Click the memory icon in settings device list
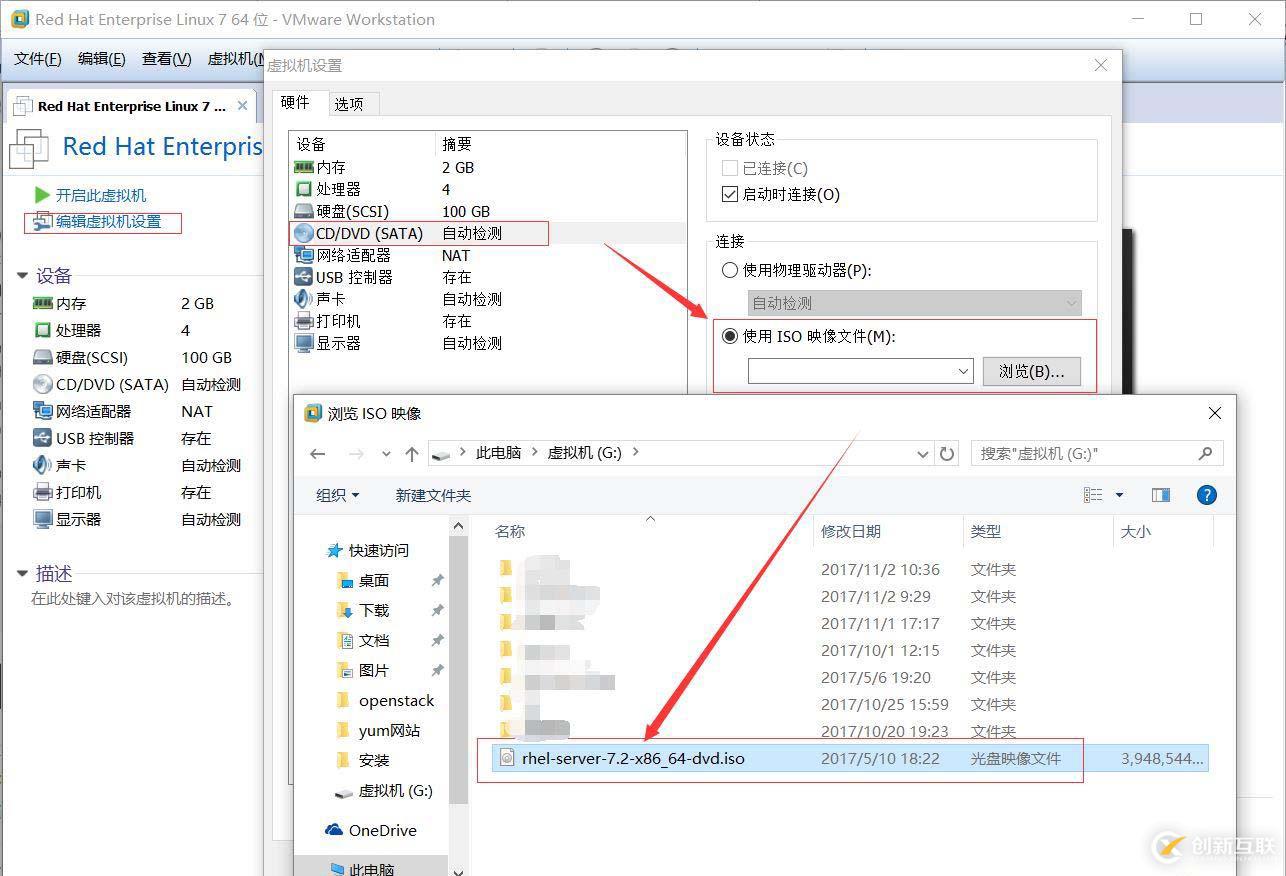Viewport: 1286px width, 876px height. (x=304, y=168)
